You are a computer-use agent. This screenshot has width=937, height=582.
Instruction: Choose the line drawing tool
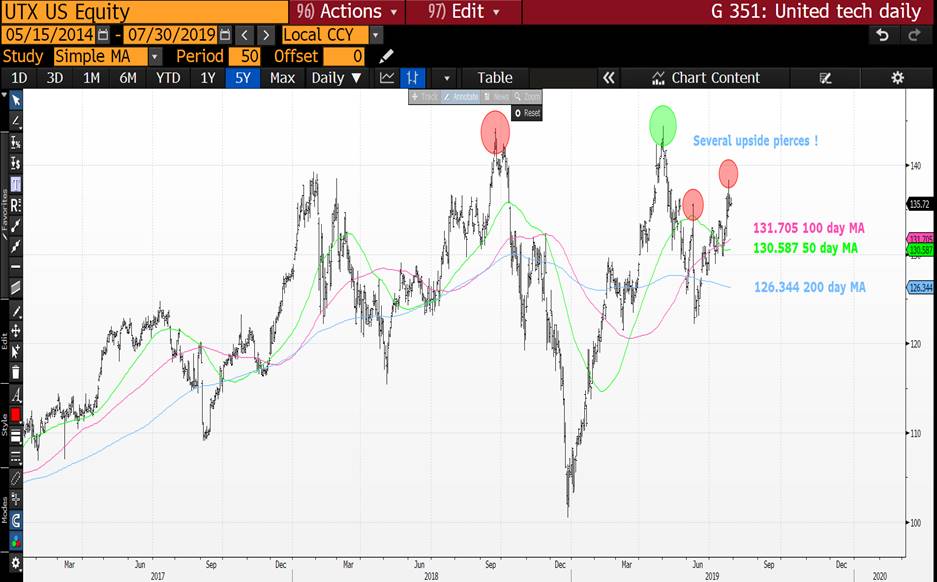[16, 121]
